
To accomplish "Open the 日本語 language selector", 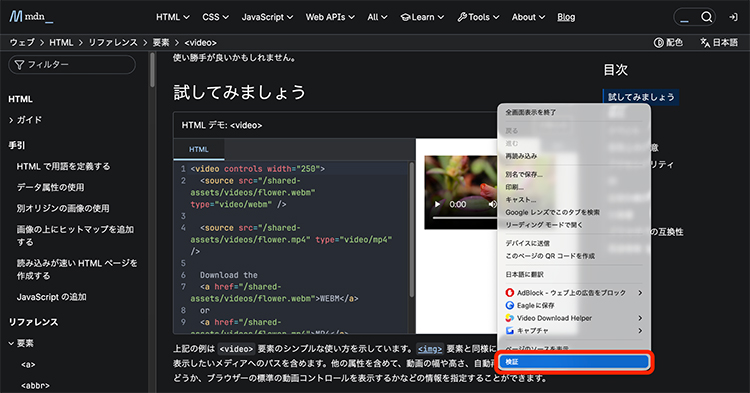I will (x=719, y=43).
